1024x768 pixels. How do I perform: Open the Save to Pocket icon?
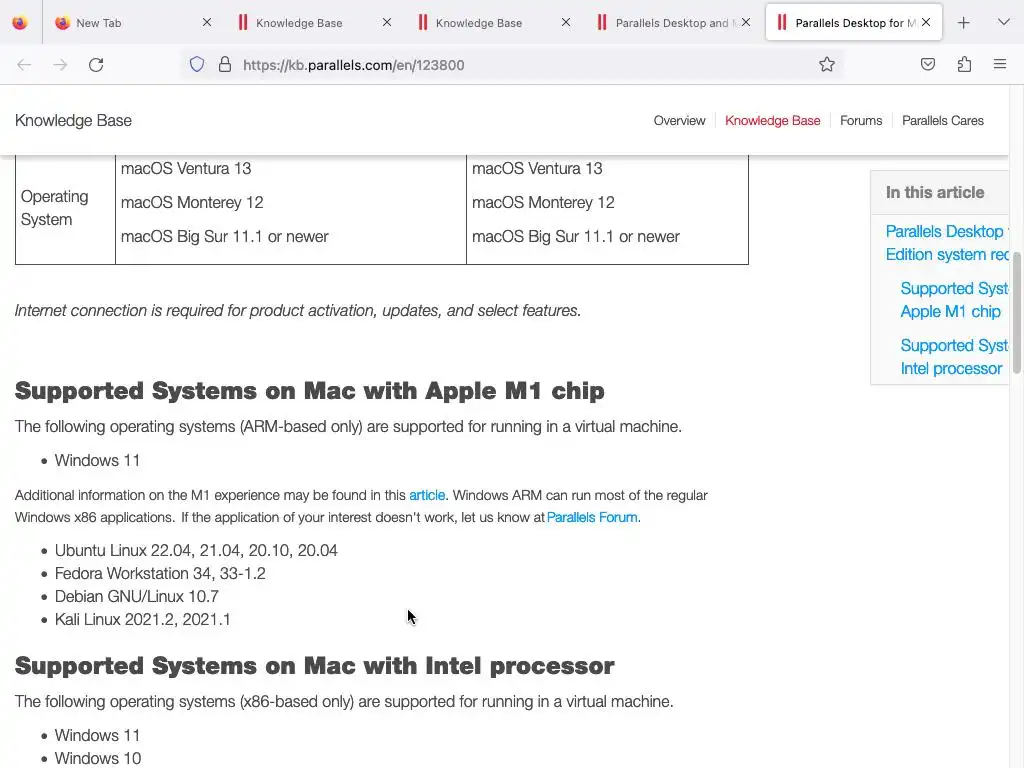[927, 64]
